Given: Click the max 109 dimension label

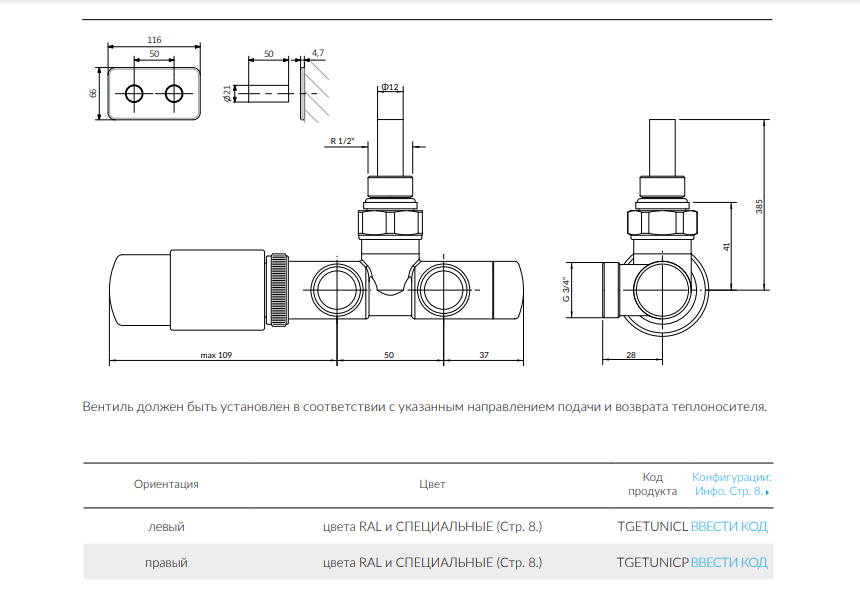Looking at the screenshot, I should pos(216,354).
